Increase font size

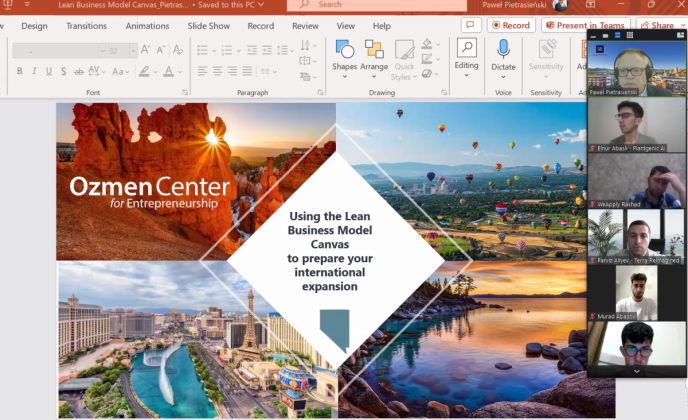pyautogui.click(x=145, y=50)
